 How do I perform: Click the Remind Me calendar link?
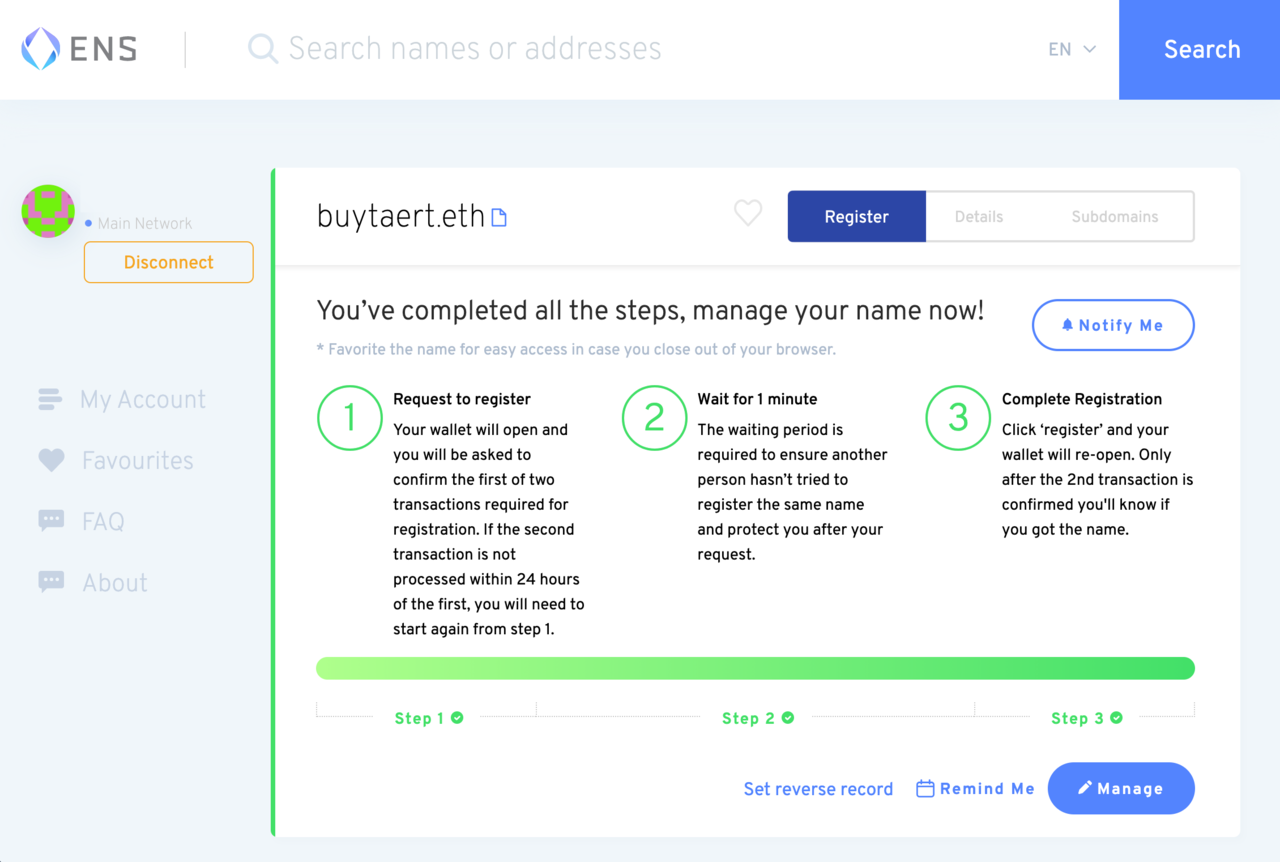[x=975, y=789]
